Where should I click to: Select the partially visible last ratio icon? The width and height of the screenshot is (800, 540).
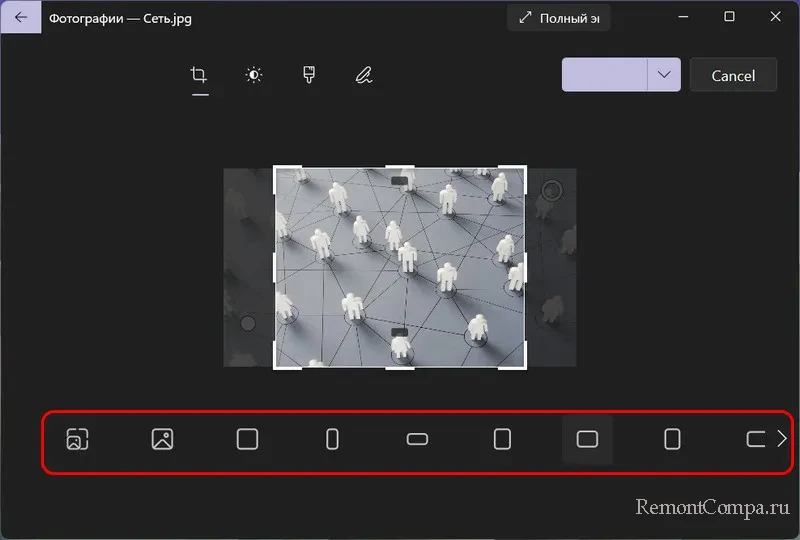(755, 439)
